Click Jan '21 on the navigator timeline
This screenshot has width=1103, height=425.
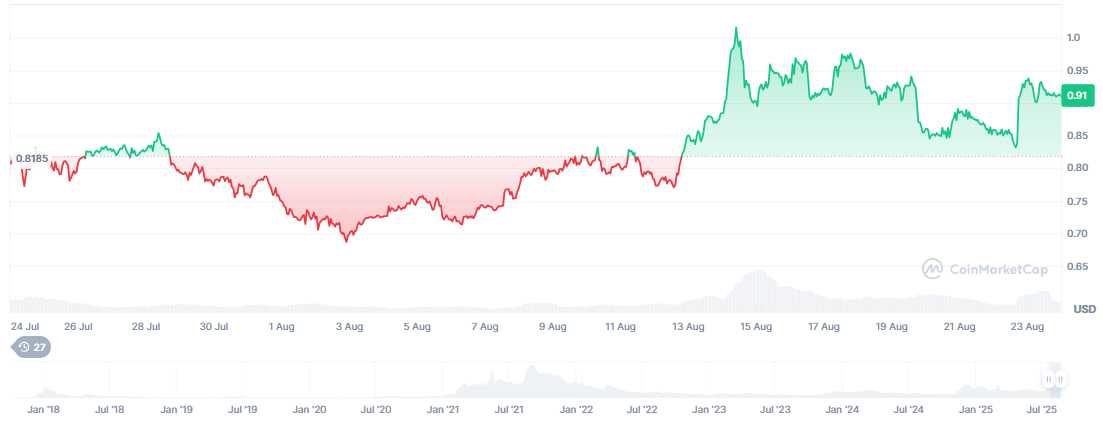(443, 410)
